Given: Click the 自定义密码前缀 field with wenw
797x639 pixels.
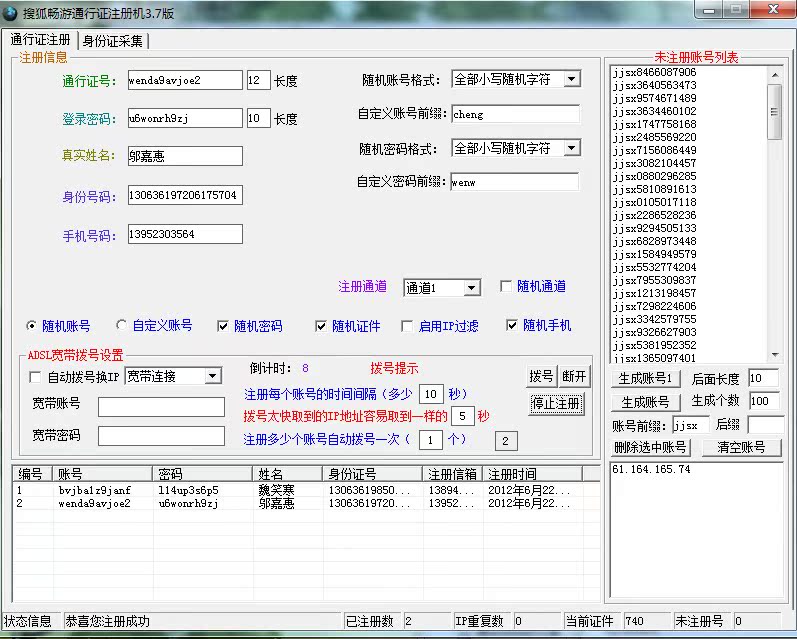Looking at the screenshot, I should click(x=514, y=182).
